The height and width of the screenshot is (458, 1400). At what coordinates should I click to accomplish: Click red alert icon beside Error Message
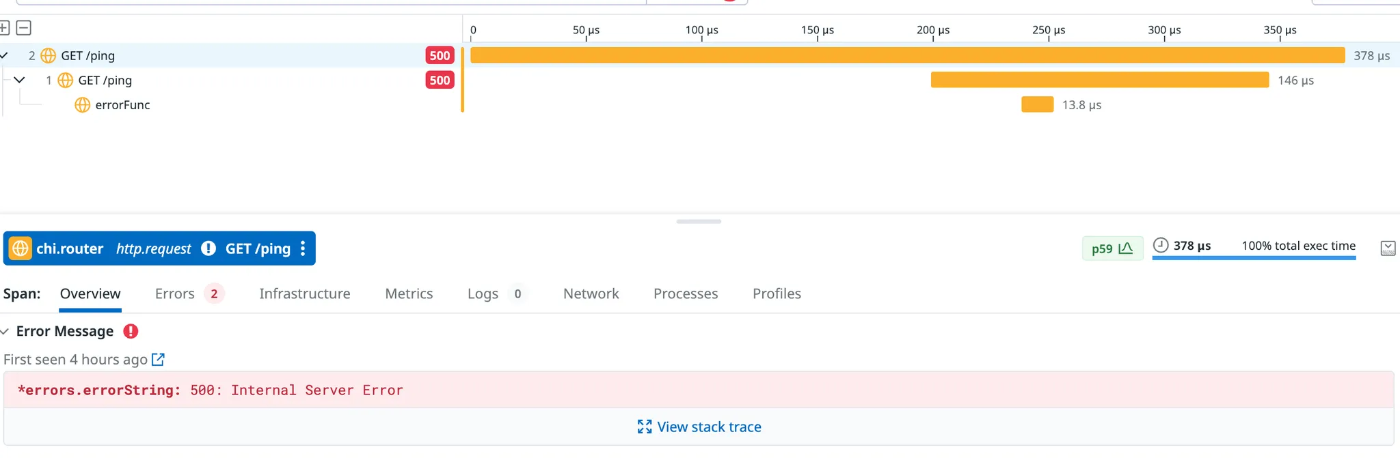[131, 331]
